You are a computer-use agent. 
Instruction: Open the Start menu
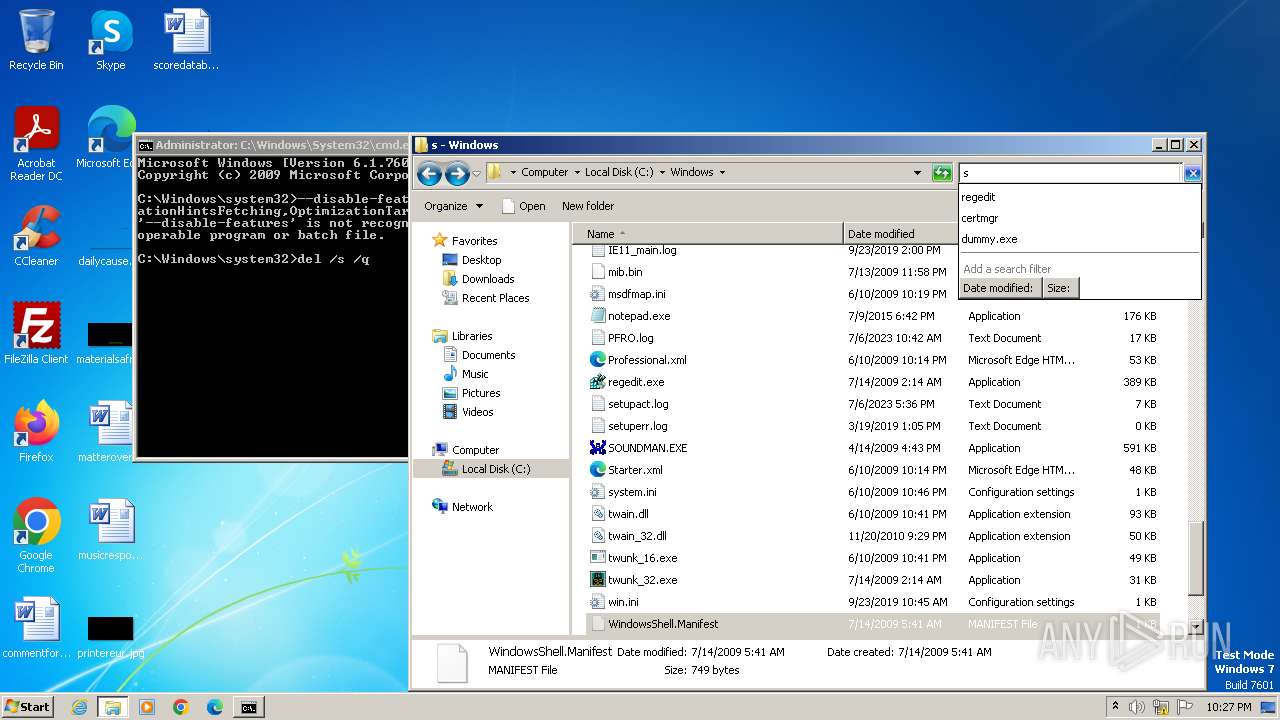(27, 707)
